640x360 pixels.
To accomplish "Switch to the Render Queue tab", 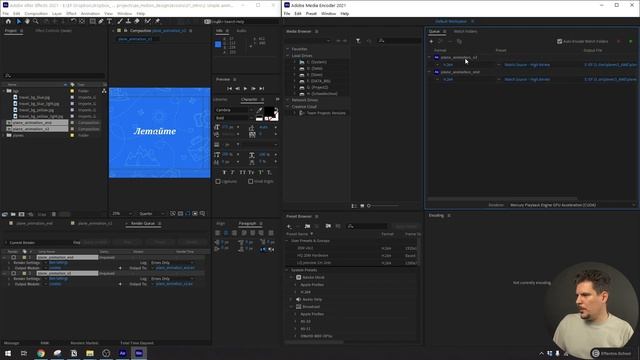I will [x=143, y=224].
